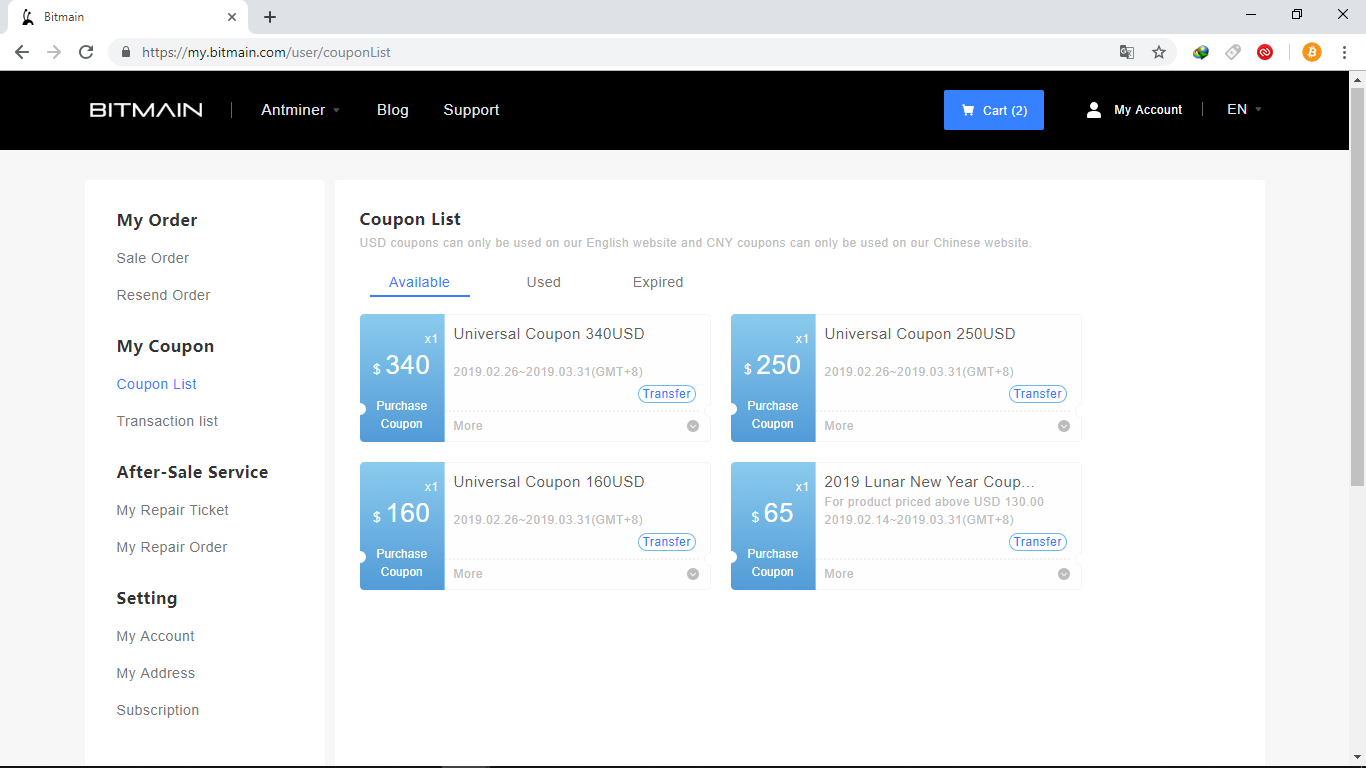Screen dimensions: 1366x768
Task: Open My Repair Order link
Action: [172, 547]
